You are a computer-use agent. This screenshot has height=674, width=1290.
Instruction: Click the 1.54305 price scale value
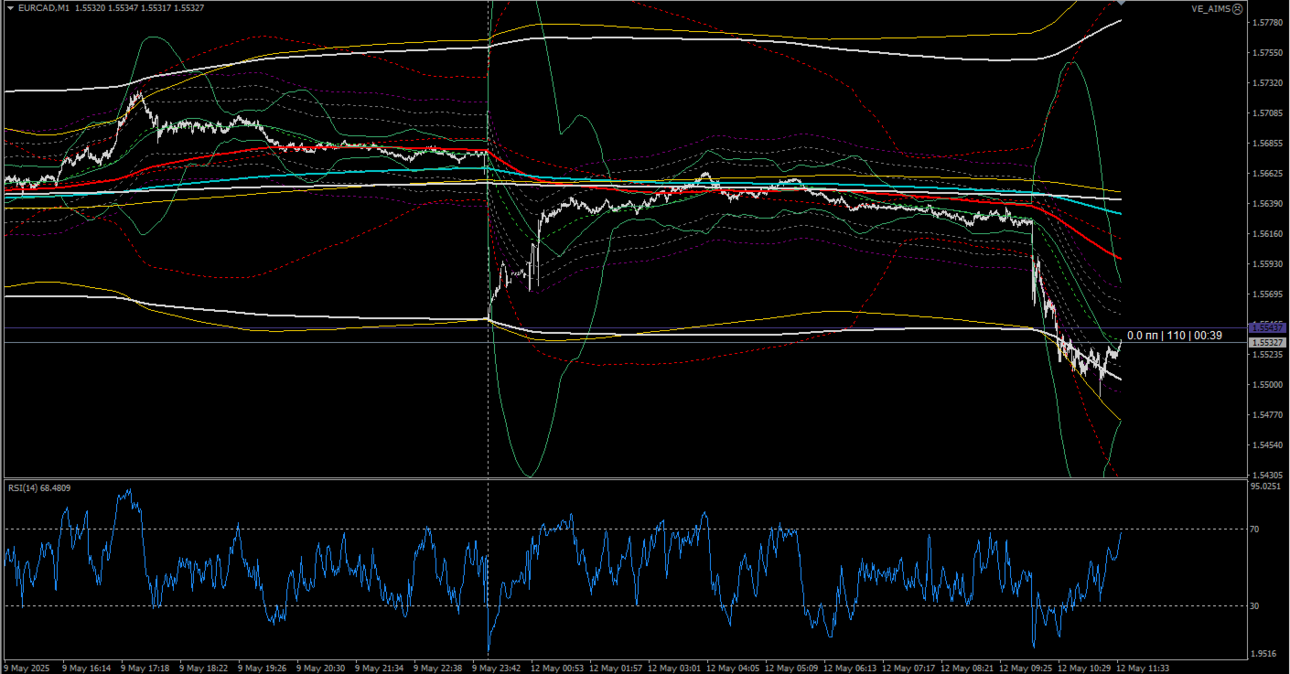coord(1268,475)
